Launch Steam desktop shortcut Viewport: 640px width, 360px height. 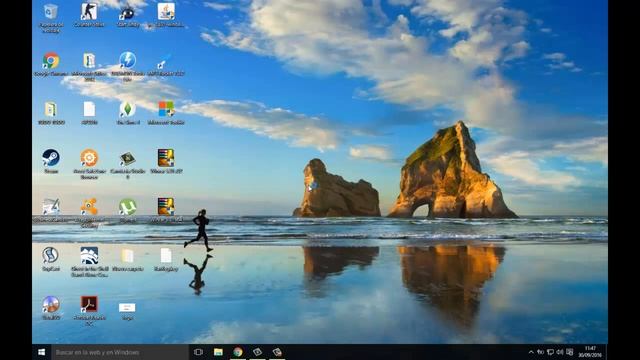coord(51,158)
